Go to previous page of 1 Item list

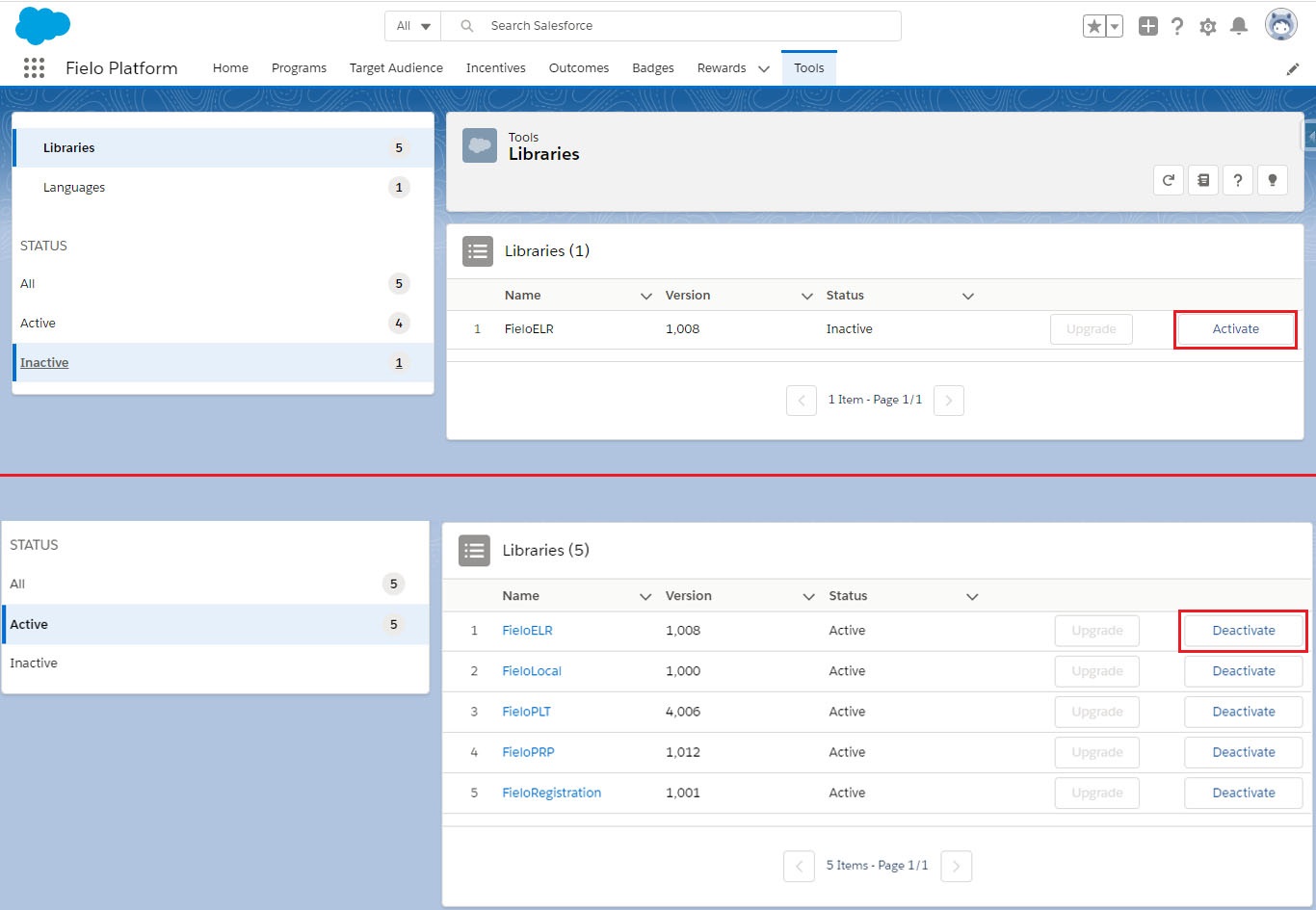(802, 401)
